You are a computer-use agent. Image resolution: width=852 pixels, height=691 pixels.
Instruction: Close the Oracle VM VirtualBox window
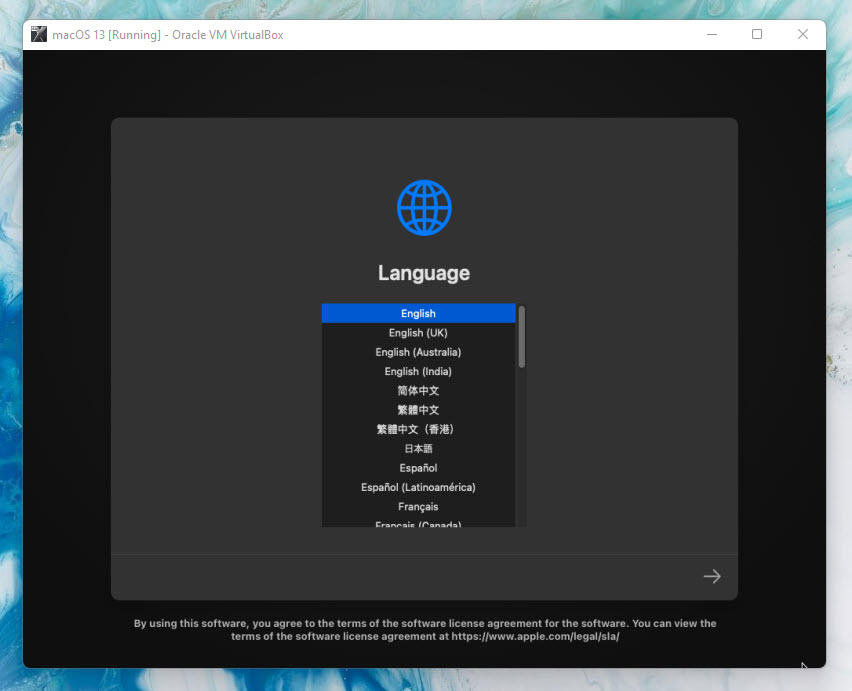(x=803, y=34)
